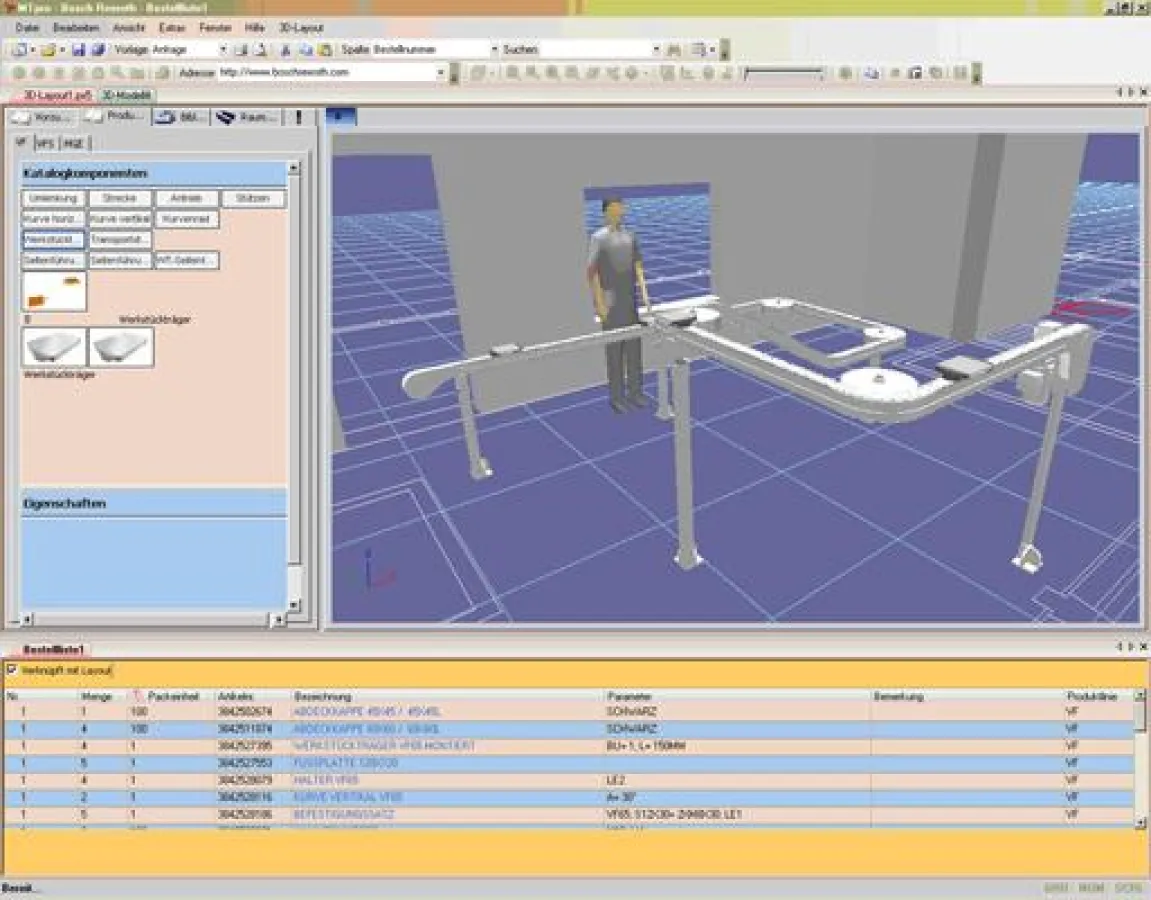Select the Umlenkung catalog component
This screenshot has height=900, width=1151.
click(x=55, y=198)
